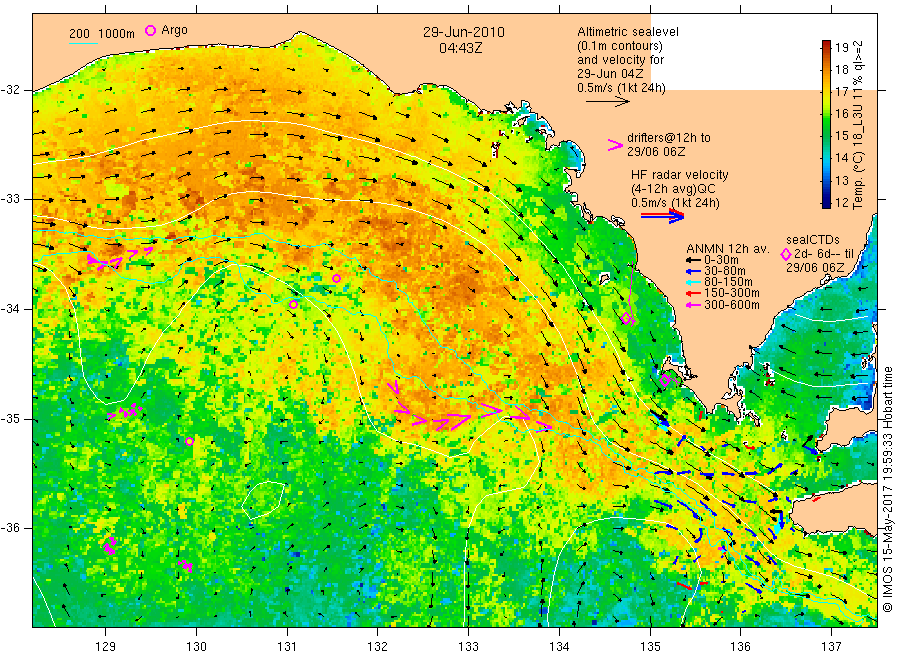Click the colorbar tick label '19'
The width and height of the screenshot is (900, 660).
(x=841, y=47)
